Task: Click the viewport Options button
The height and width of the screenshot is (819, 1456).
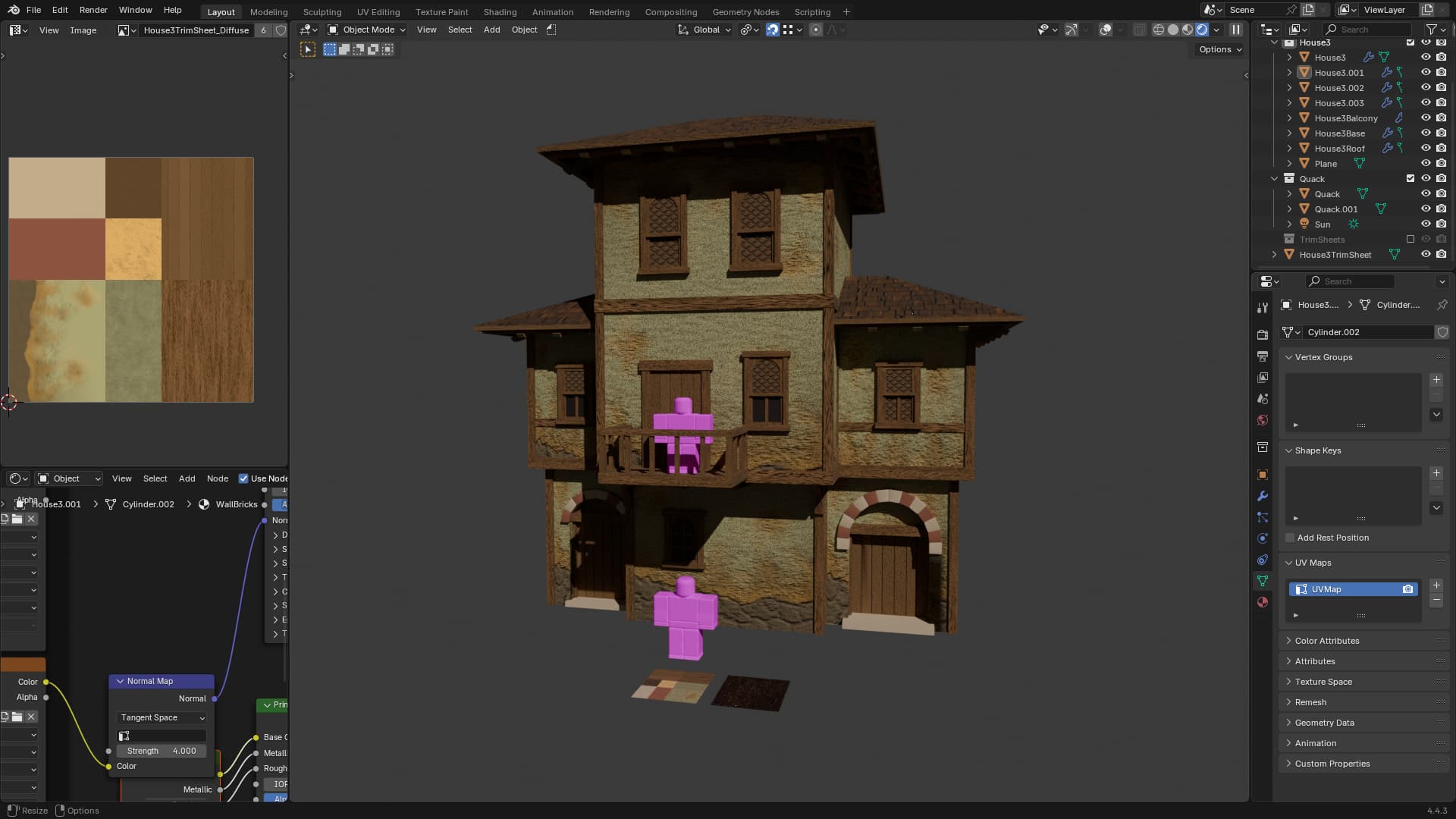Action: pos(1219,49)
